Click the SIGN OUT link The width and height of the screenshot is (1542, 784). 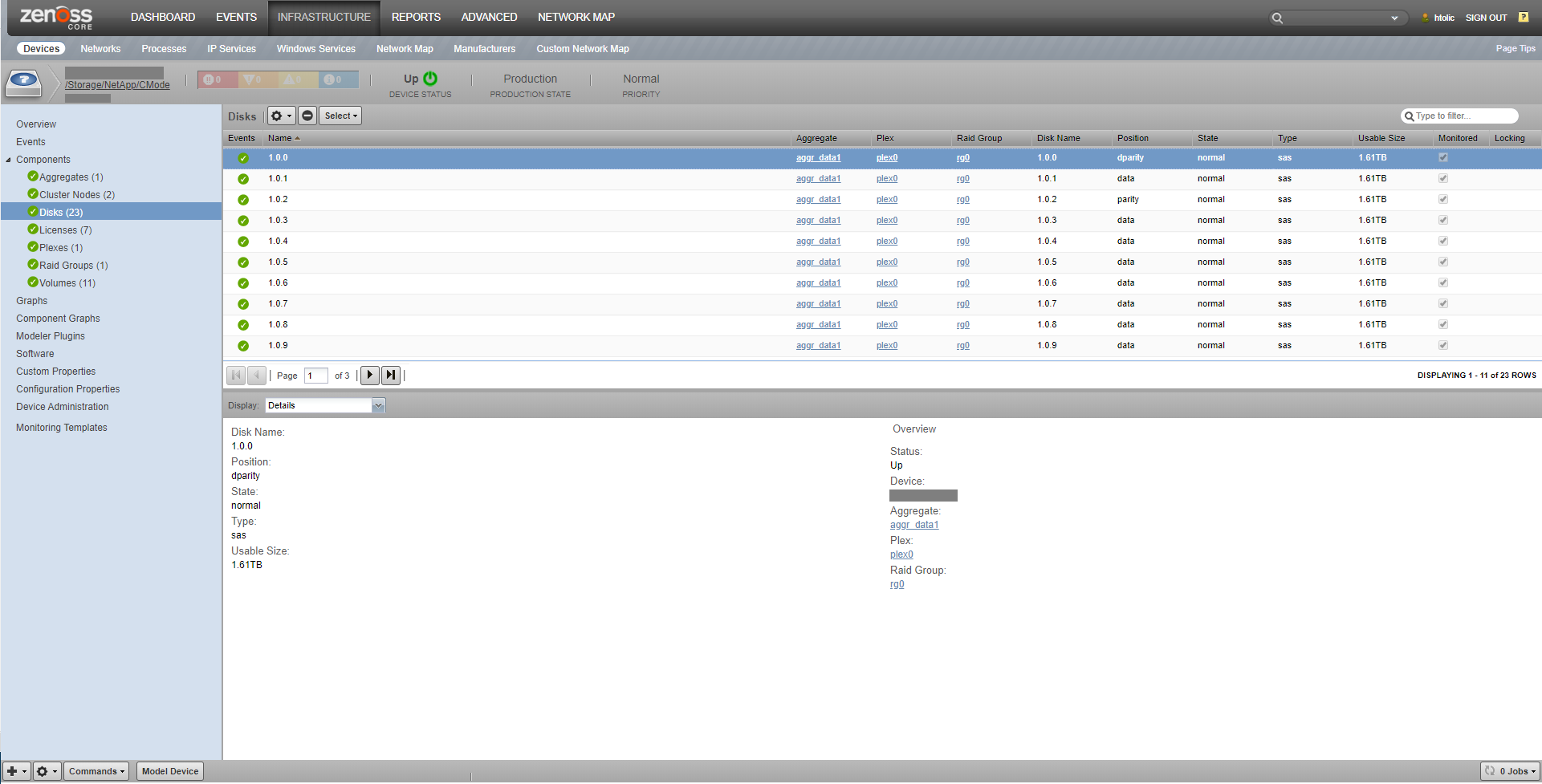coord(1487,18)
